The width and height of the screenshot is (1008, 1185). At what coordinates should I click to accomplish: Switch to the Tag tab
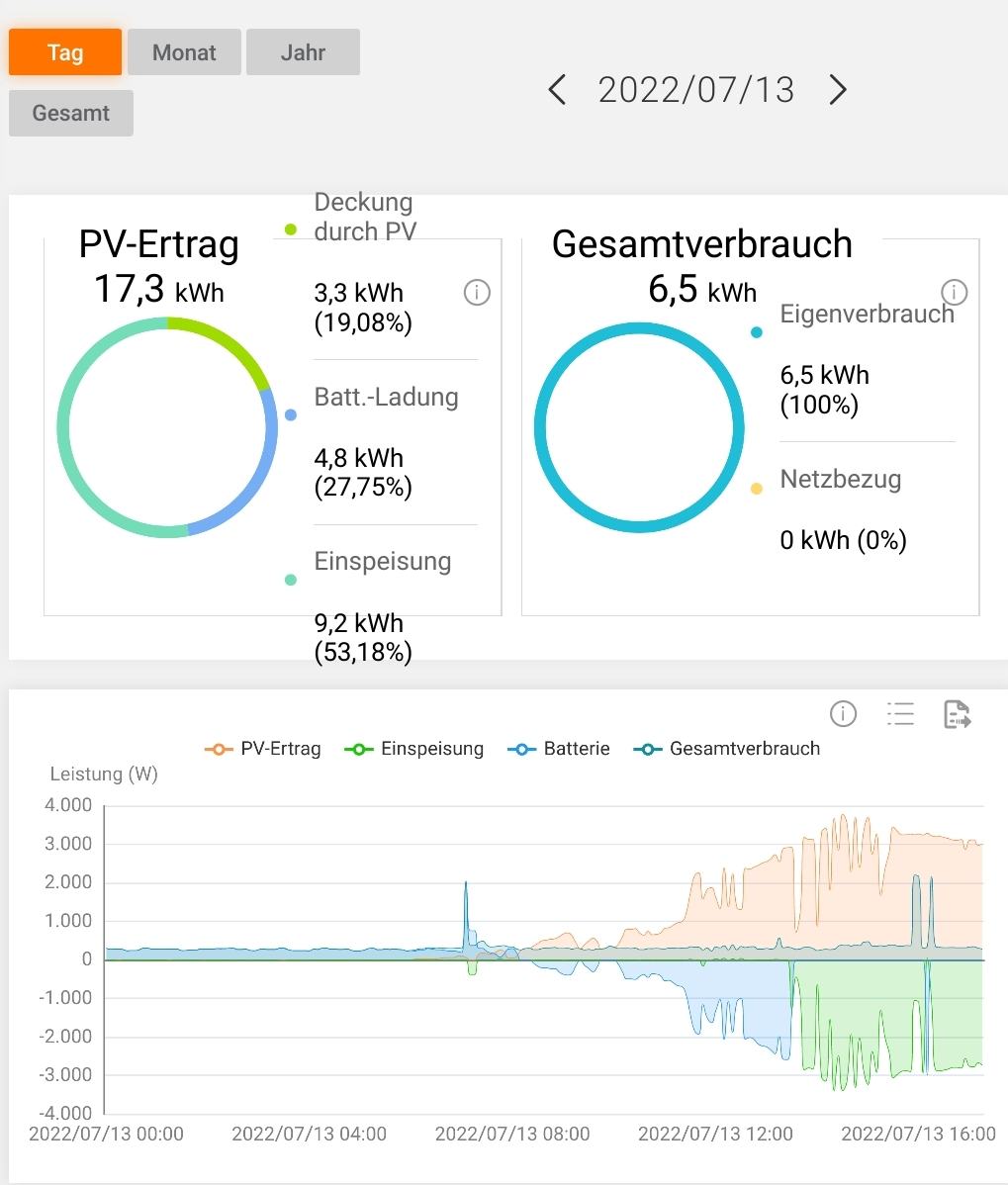click(65, 52)
